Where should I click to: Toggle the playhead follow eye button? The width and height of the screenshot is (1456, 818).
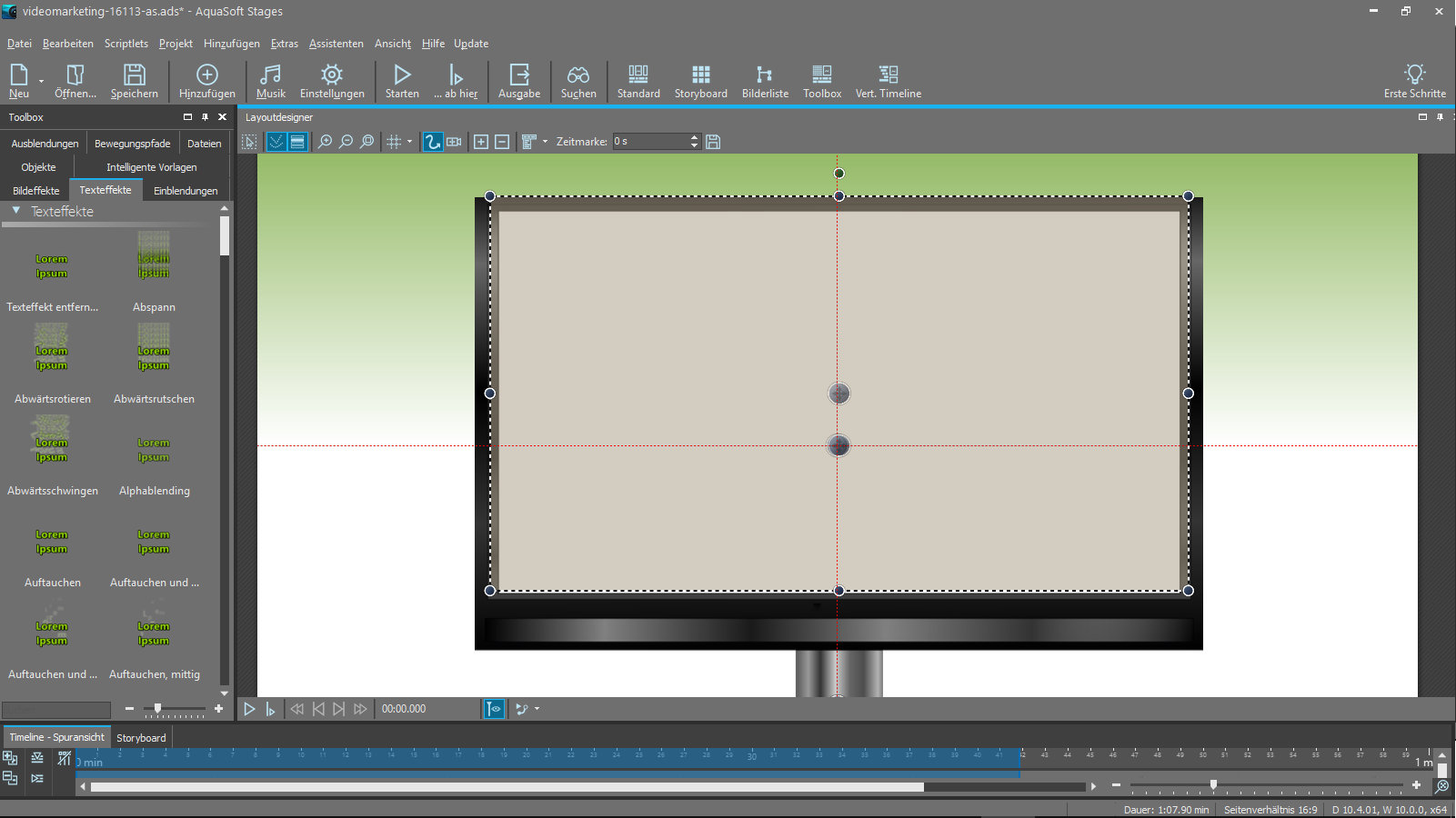[493, 709]
